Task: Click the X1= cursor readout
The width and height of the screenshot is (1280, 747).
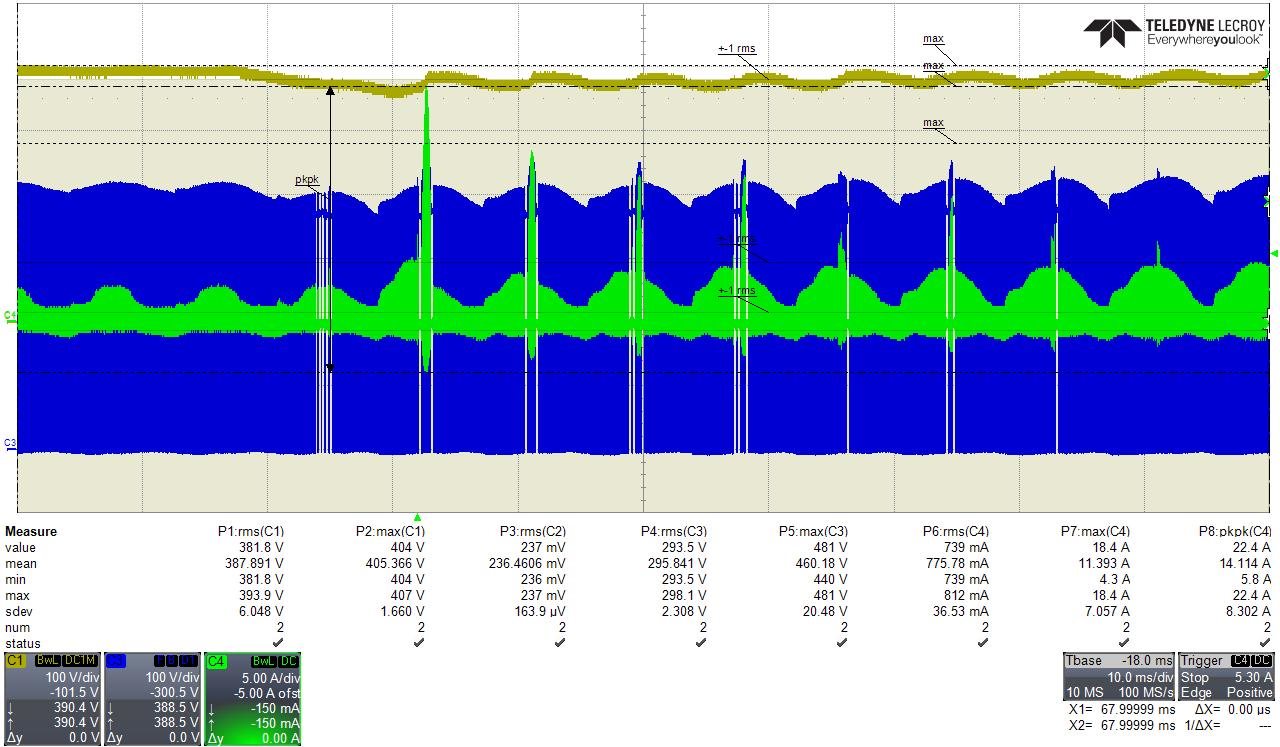Action: [1122, 709]
